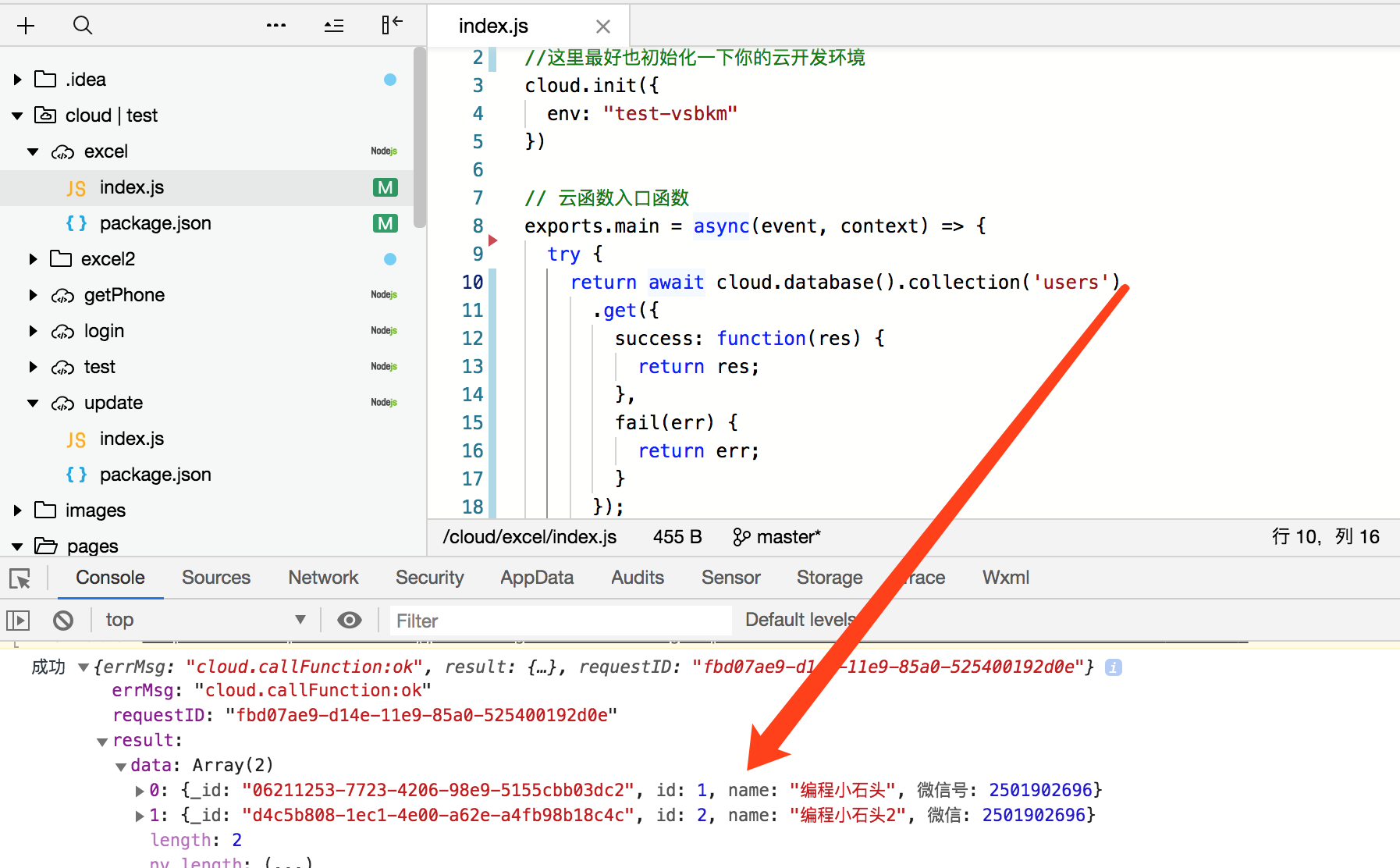The width and height of the screenshot is (1400, 868).
Task: Click the blue status dot on .idea
Action: click(390, 80)
